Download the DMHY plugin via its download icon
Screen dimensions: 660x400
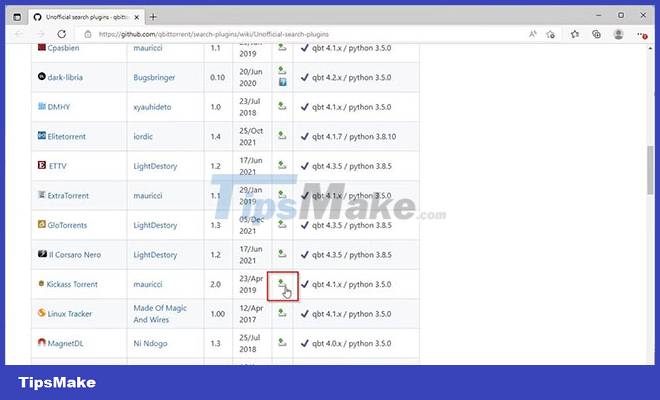click(282, 107)
